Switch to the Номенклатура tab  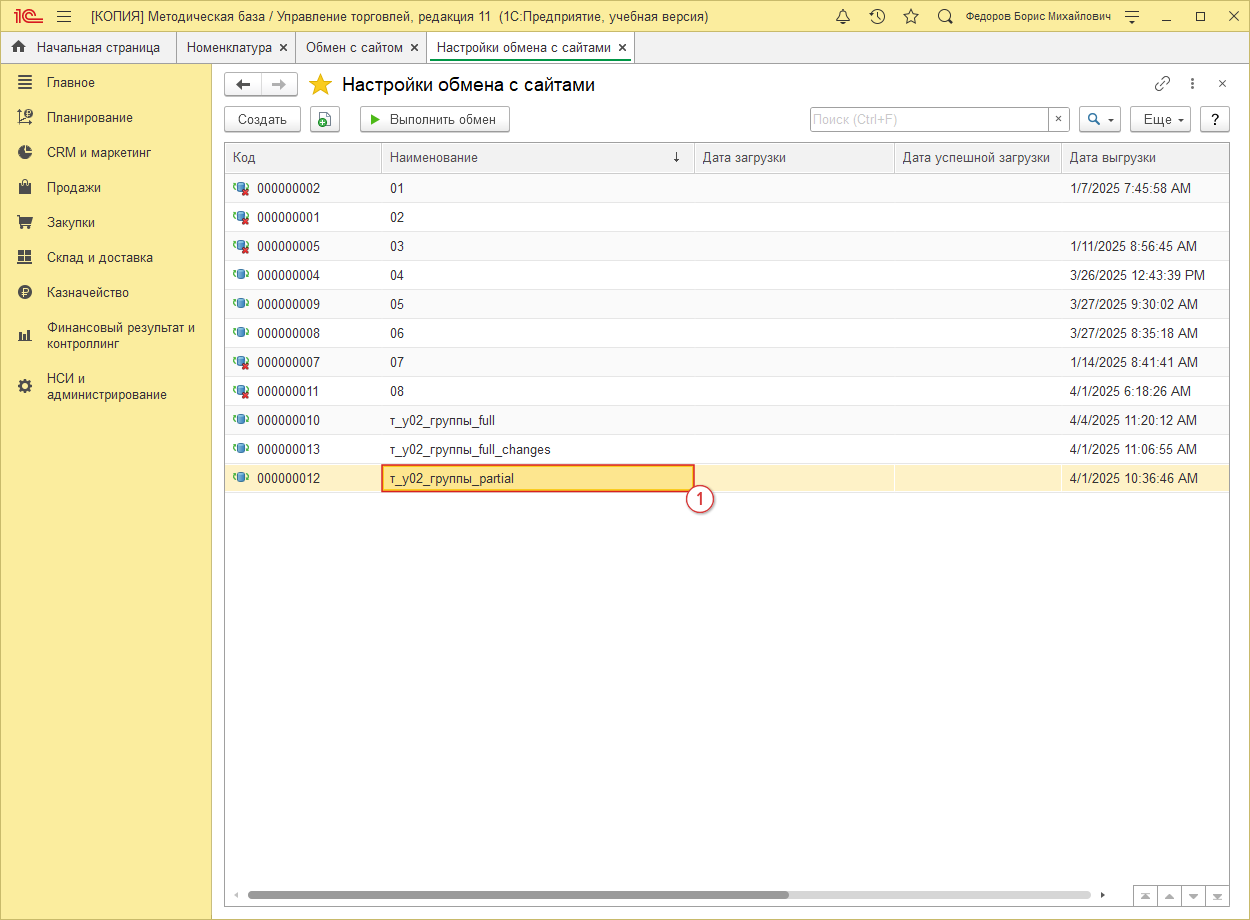(229, 48)
